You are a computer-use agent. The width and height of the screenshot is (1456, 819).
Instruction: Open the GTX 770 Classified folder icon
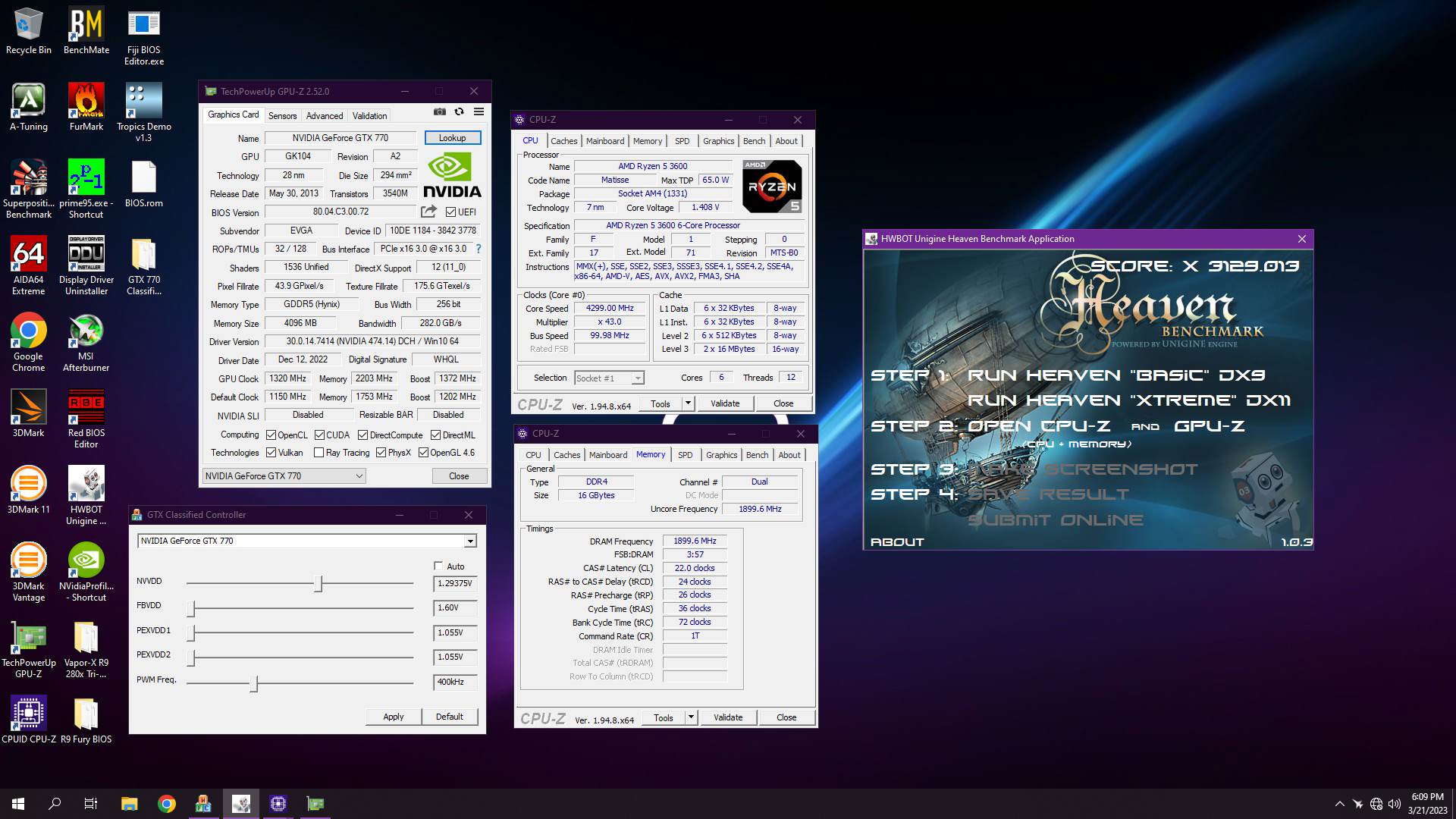[144, 265]
